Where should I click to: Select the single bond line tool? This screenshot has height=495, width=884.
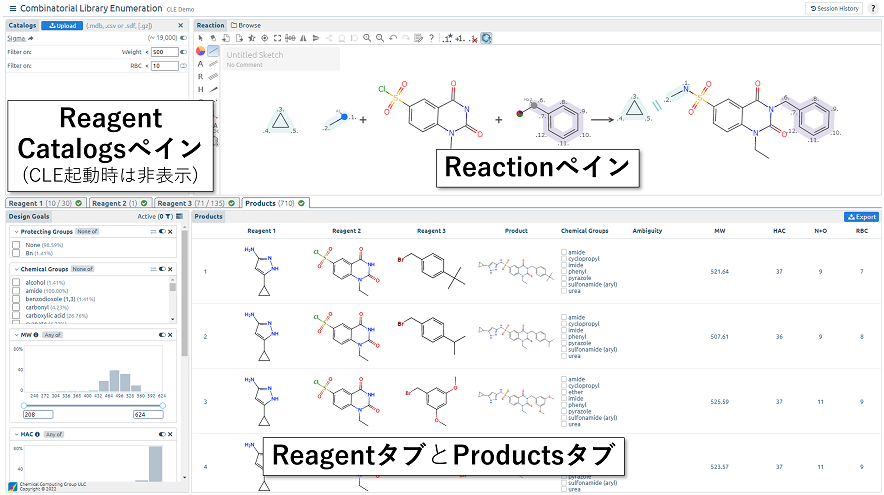213,51
